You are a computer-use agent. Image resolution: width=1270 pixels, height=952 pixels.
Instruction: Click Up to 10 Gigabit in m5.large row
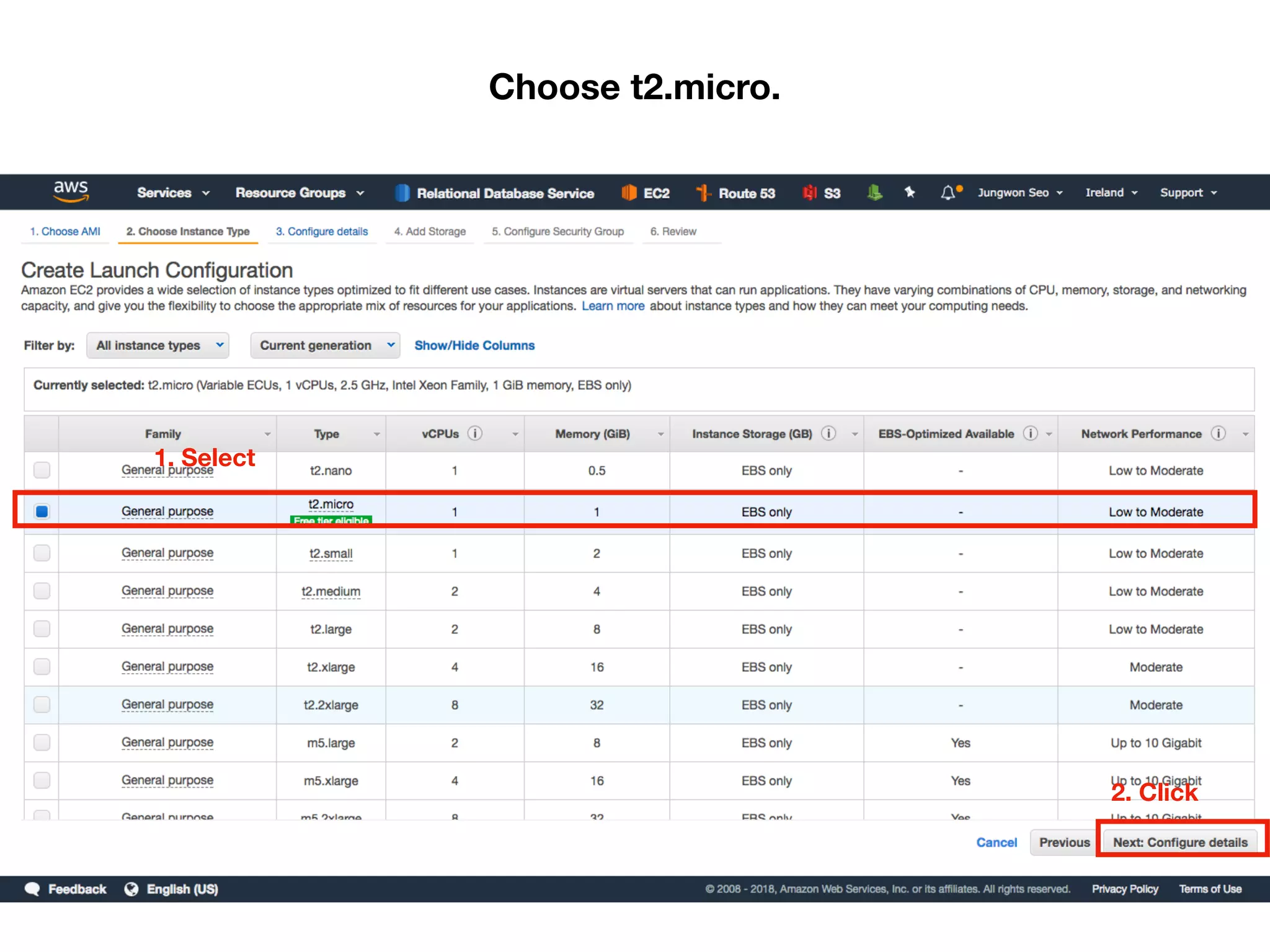tap(1156, 743)
